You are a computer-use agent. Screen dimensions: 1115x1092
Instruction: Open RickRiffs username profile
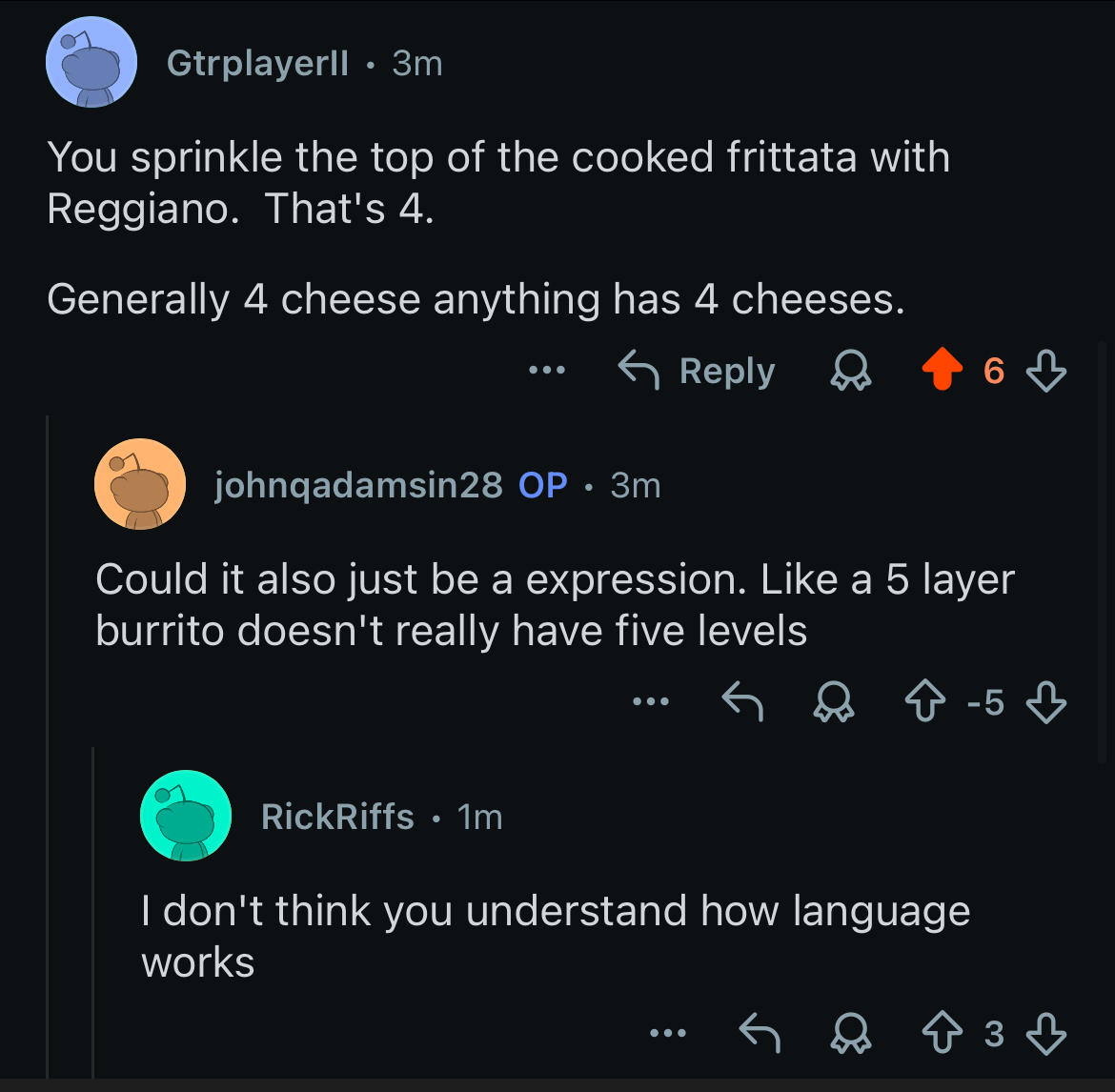tap(337, 817)
